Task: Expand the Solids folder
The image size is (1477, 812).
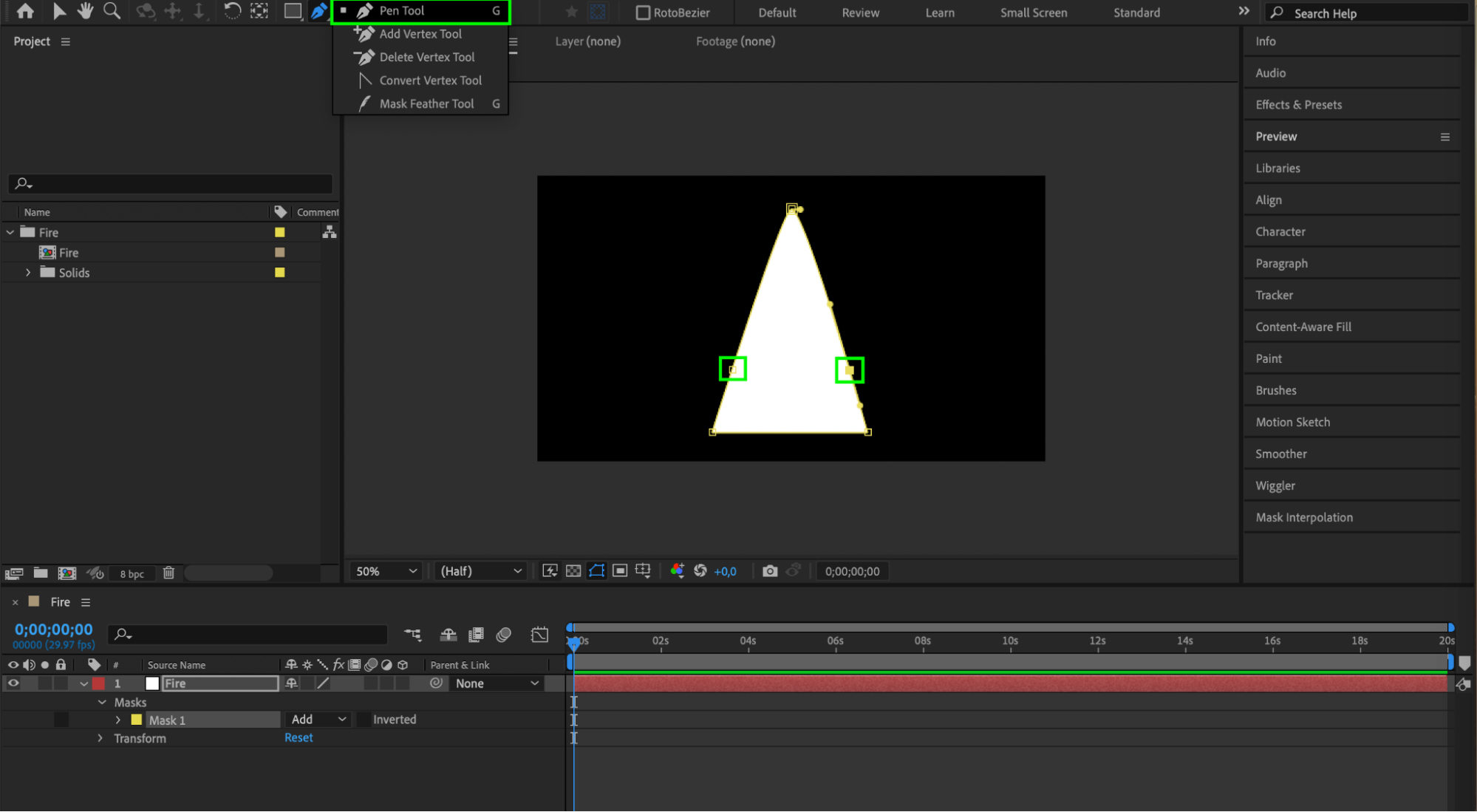Action: [28, 273]
